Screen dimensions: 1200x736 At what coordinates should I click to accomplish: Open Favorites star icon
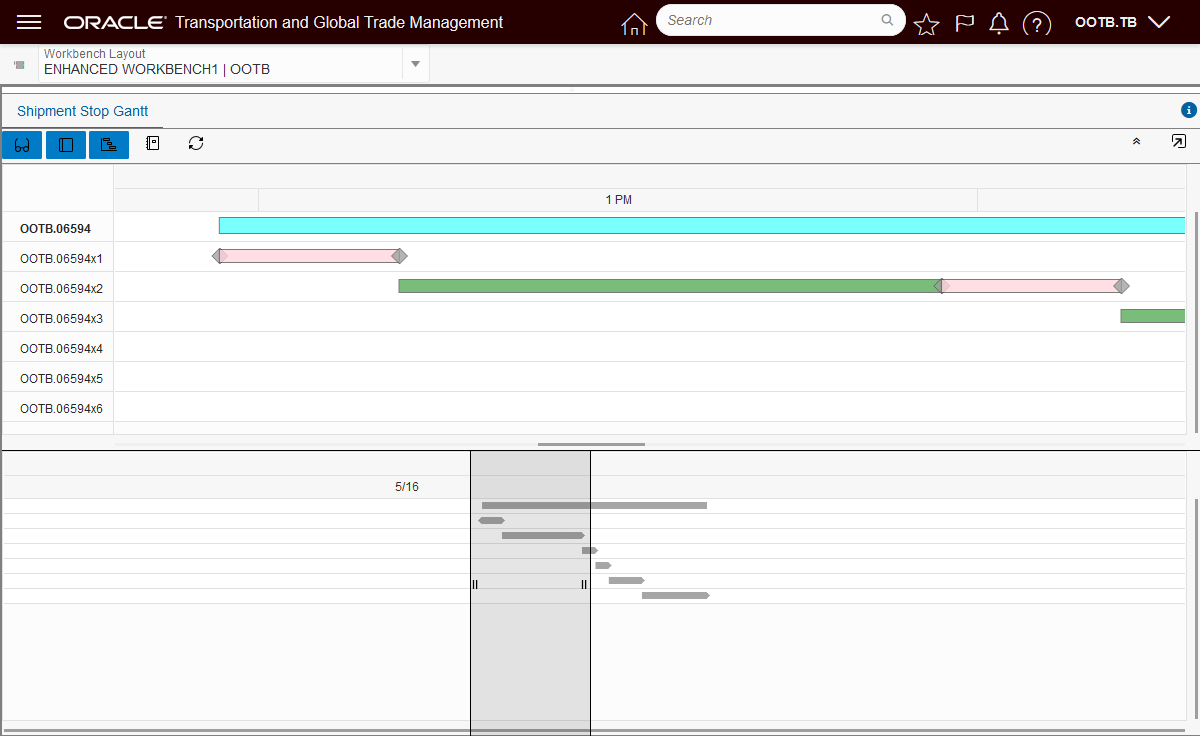point(927,24)
